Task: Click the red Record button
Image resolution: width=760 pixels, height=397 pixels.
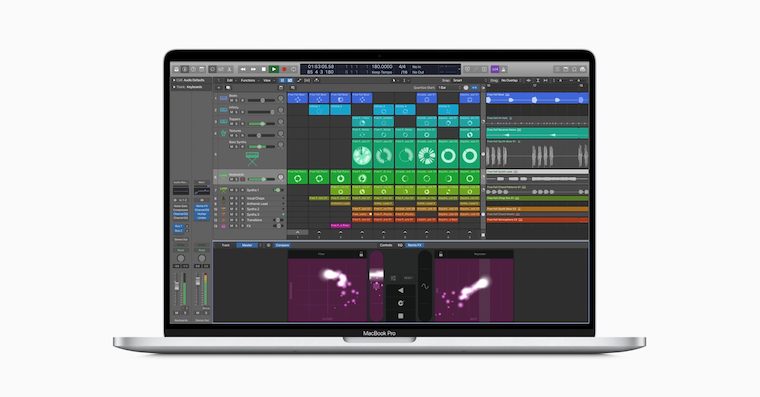Action: (284, 69)
